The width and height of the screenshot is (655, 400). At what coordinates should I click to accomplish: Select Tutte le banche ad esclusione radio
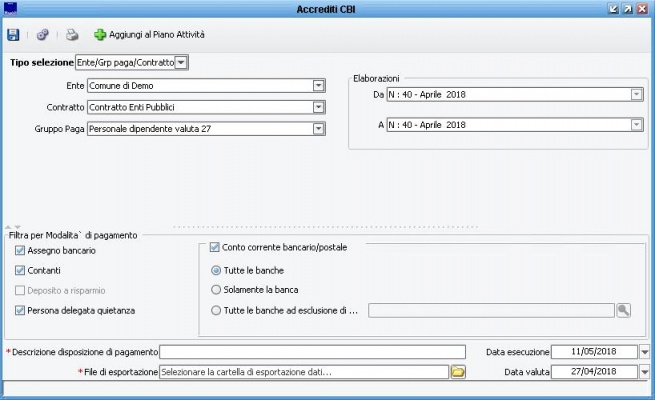click(216, 311)
